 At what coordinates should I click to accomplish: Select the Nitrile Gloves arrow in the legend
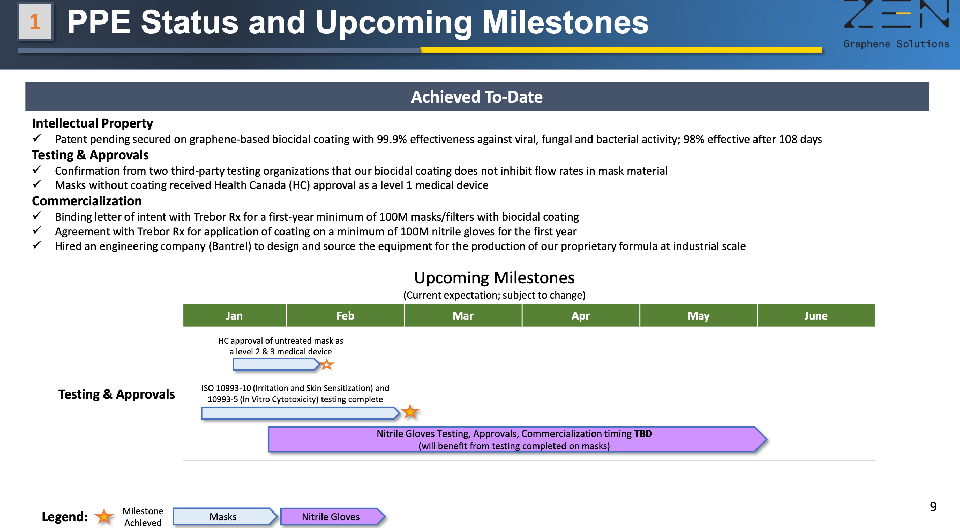point(332,516)
